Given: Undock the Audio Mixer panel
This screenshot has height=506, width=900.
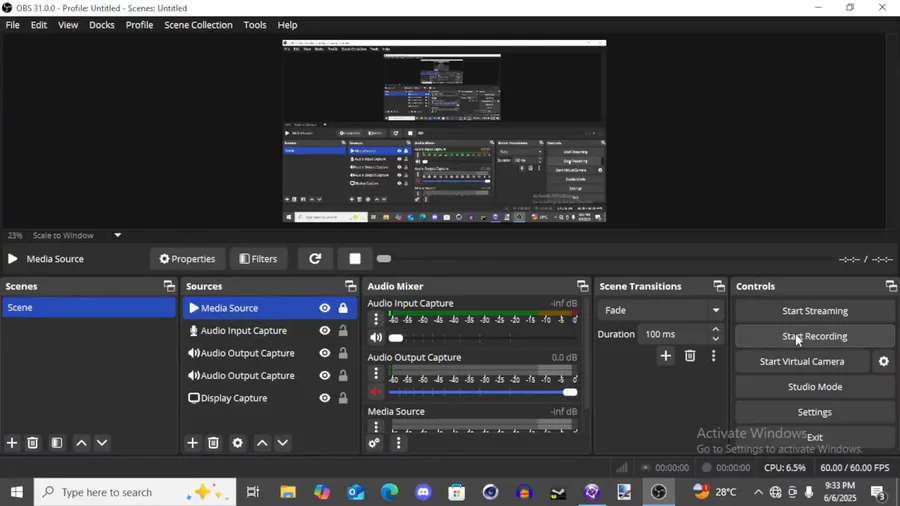Looking at the screenshot, I should (x=583, y=286).
